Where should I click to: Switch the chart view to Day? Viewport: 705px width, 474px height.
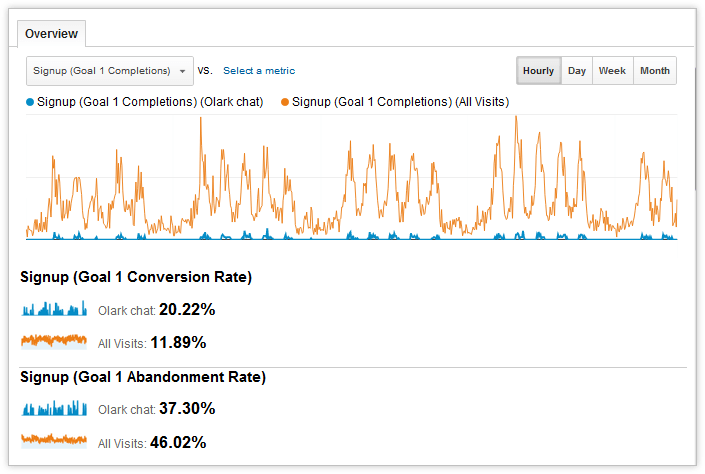pos(577,71)
